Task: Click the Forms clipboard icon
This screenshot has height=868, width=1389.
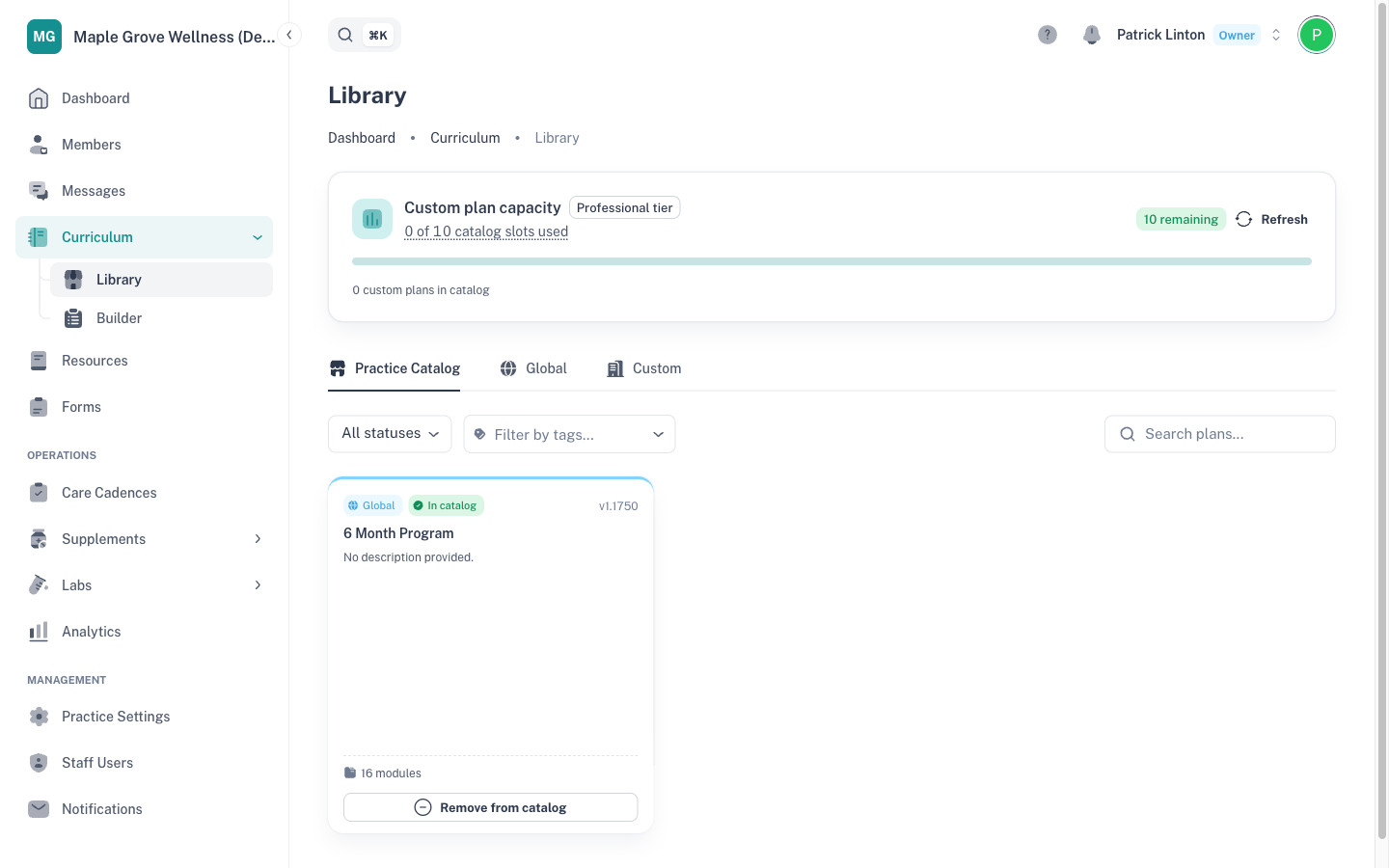Action: click(39, 407)
